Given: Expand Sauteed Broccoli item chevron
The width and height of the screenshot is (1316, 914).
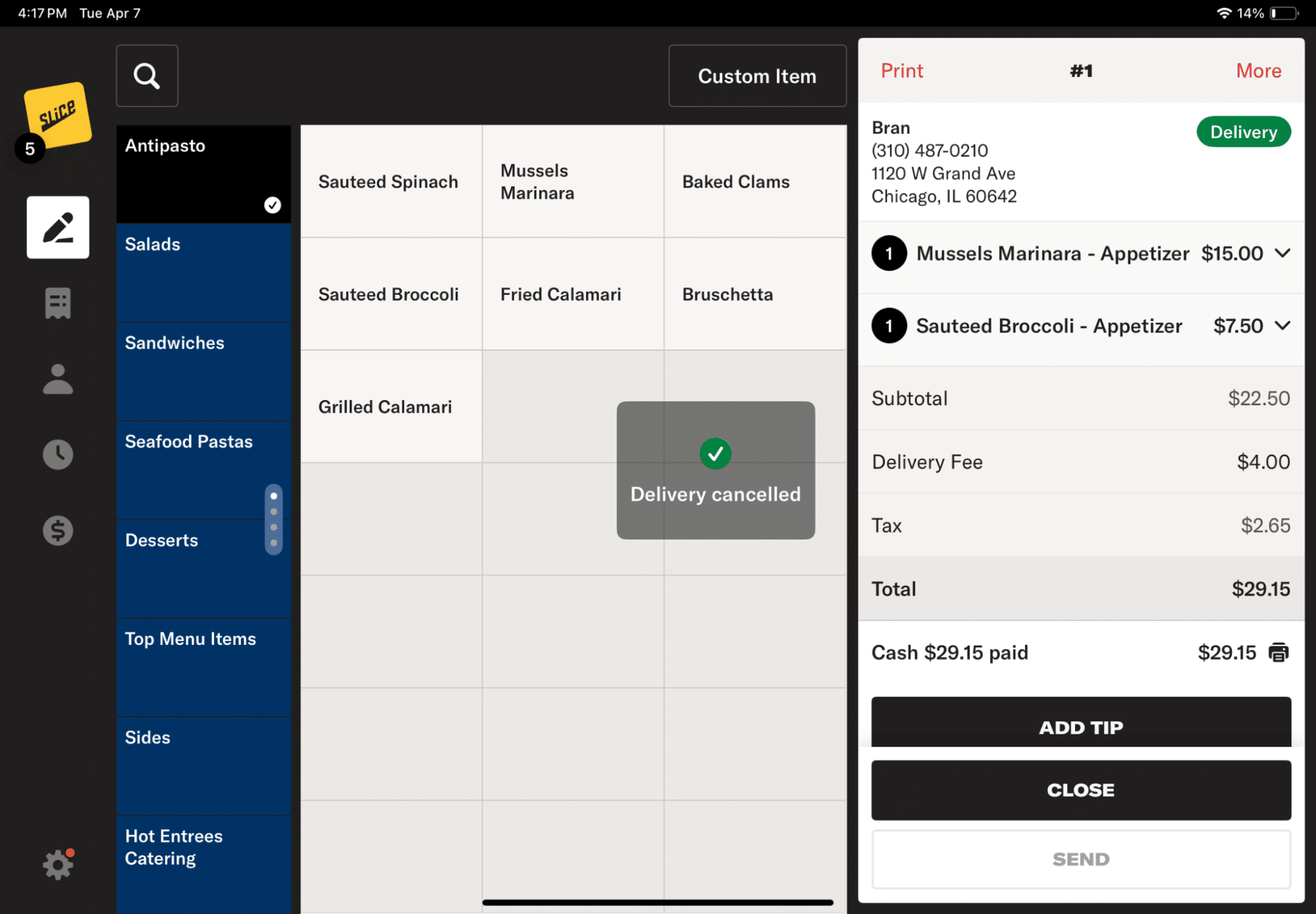Looking at the screenshot, I should [x=1282, y=326].
